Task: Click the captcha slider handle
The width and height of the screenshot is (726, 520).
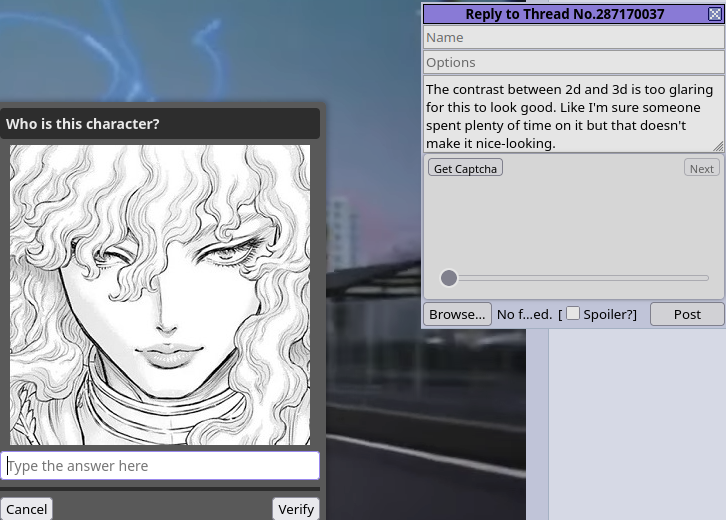Action: click(449, 278)
